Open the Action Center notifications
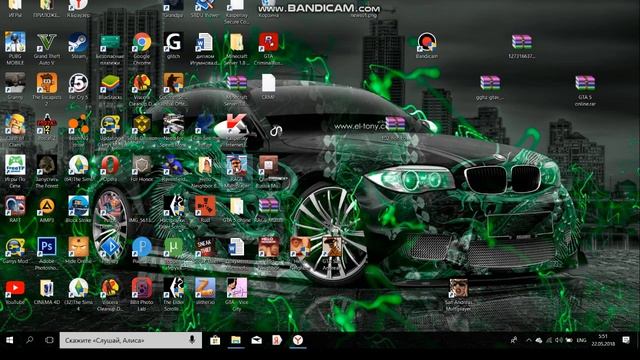This screenshot has height=360, width=640. pos(626,340)
